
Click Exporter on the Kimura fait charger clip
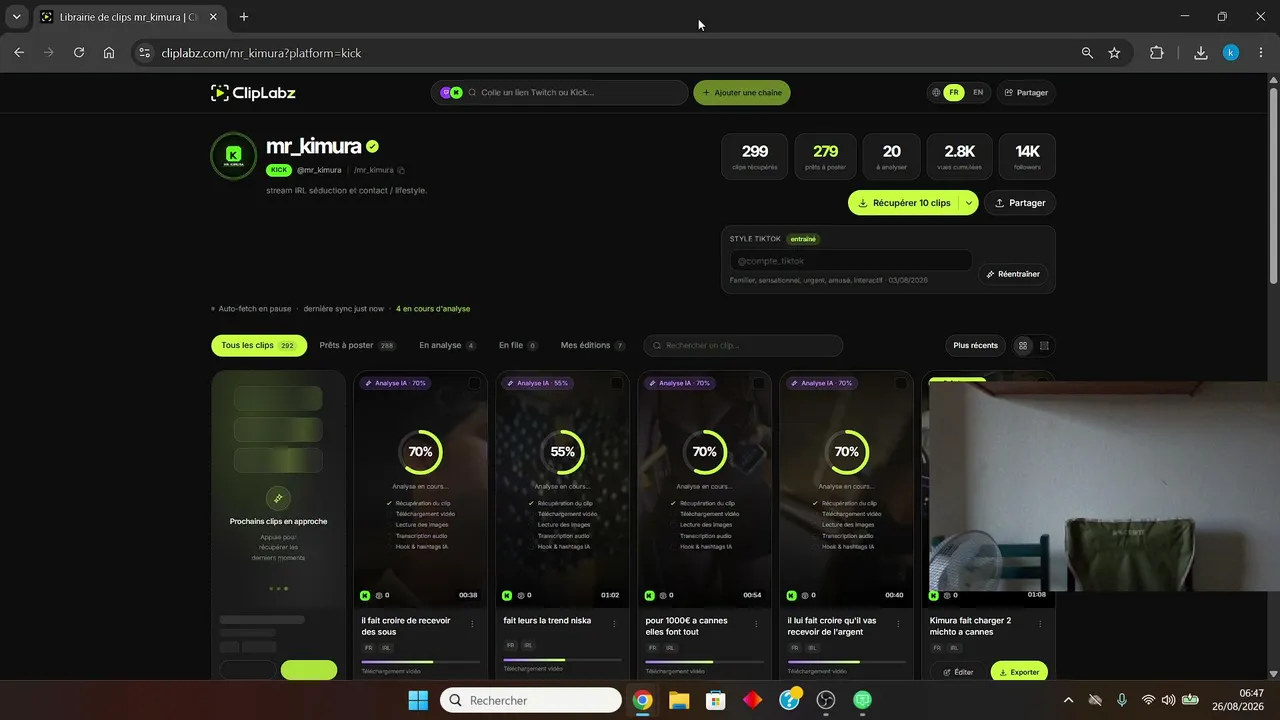click(x=1019, y=672)
